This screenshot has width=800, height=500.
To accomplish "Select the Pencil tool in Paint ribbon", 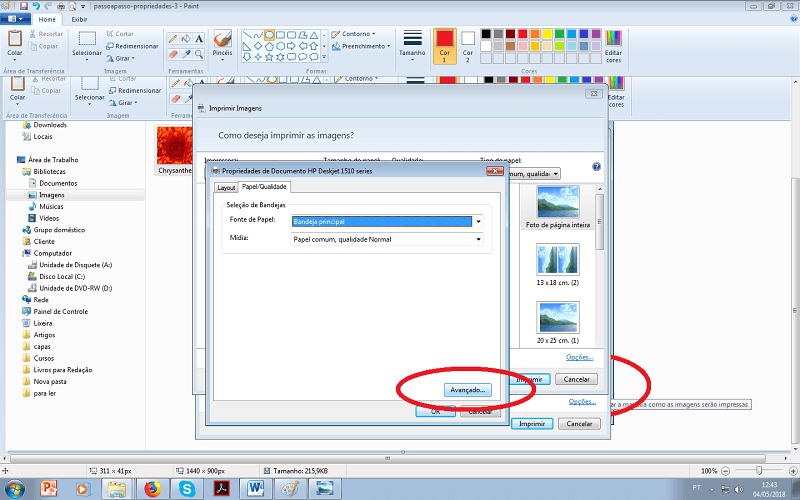I will pyautogui.click(x=173, y=39).
